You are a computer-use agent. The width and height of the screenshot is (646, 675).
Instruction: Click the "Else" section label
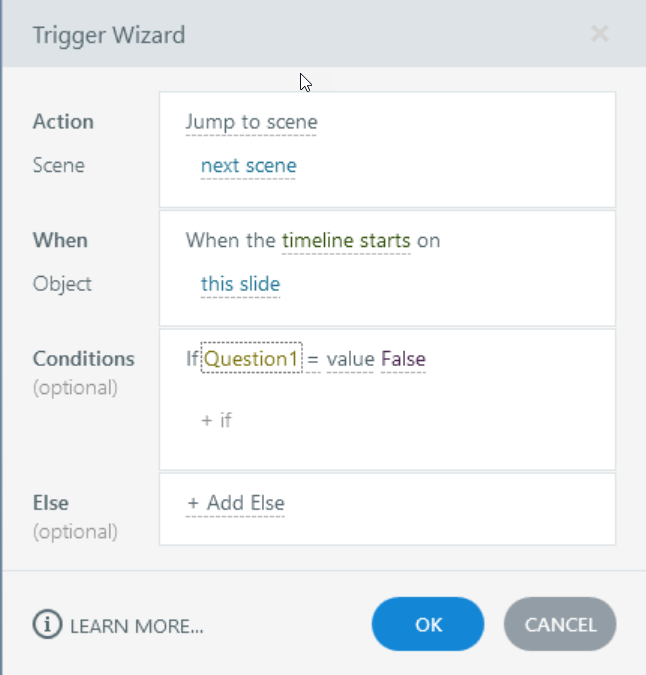pyautogui.click(x=51, y=503)
